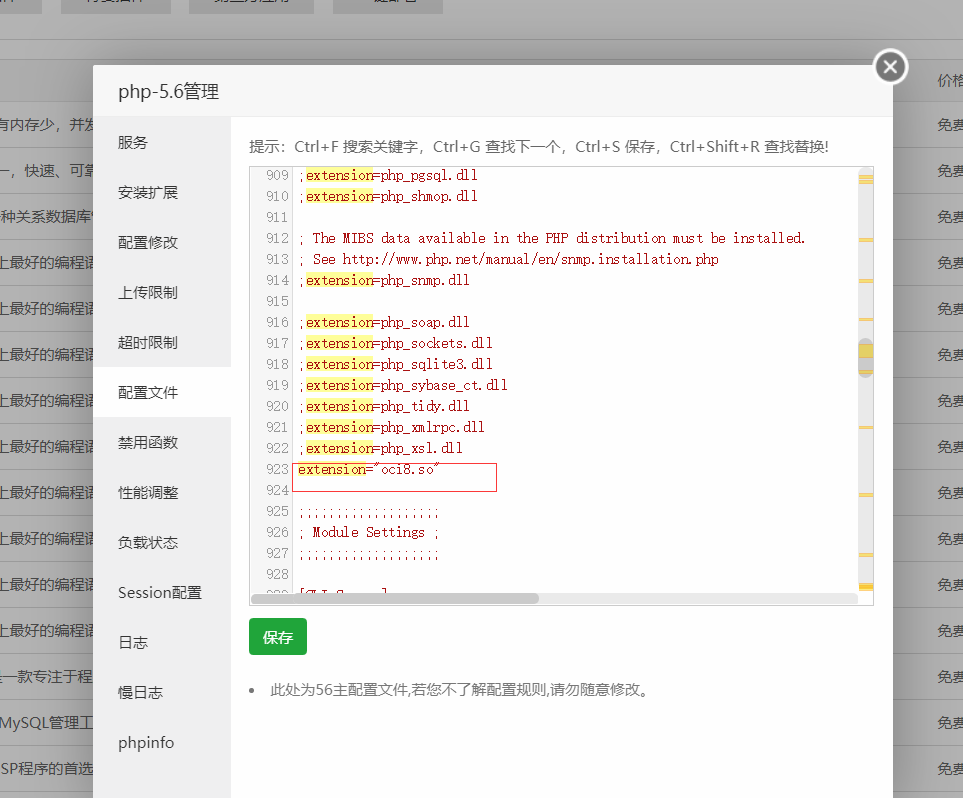The image size is (963, 798).
Task: Click the Ctrl+F search hint text
Action: 358,147
